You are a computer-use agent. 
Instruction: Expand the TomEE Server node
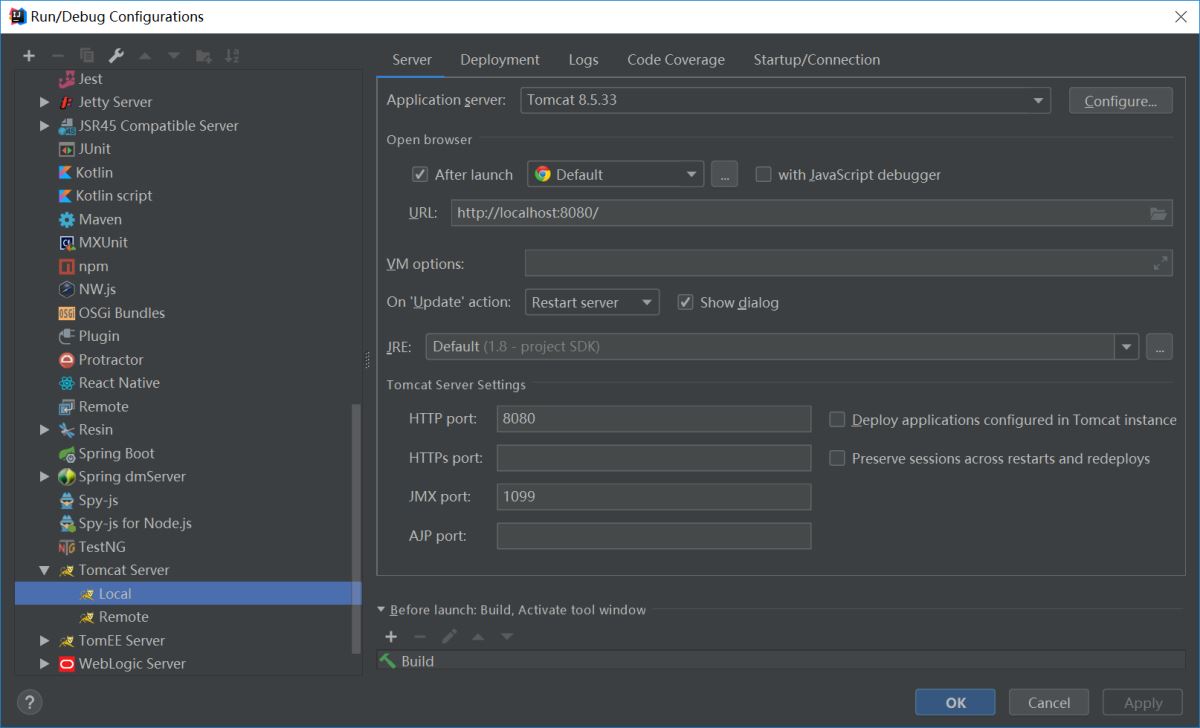(x=44, y=641)
